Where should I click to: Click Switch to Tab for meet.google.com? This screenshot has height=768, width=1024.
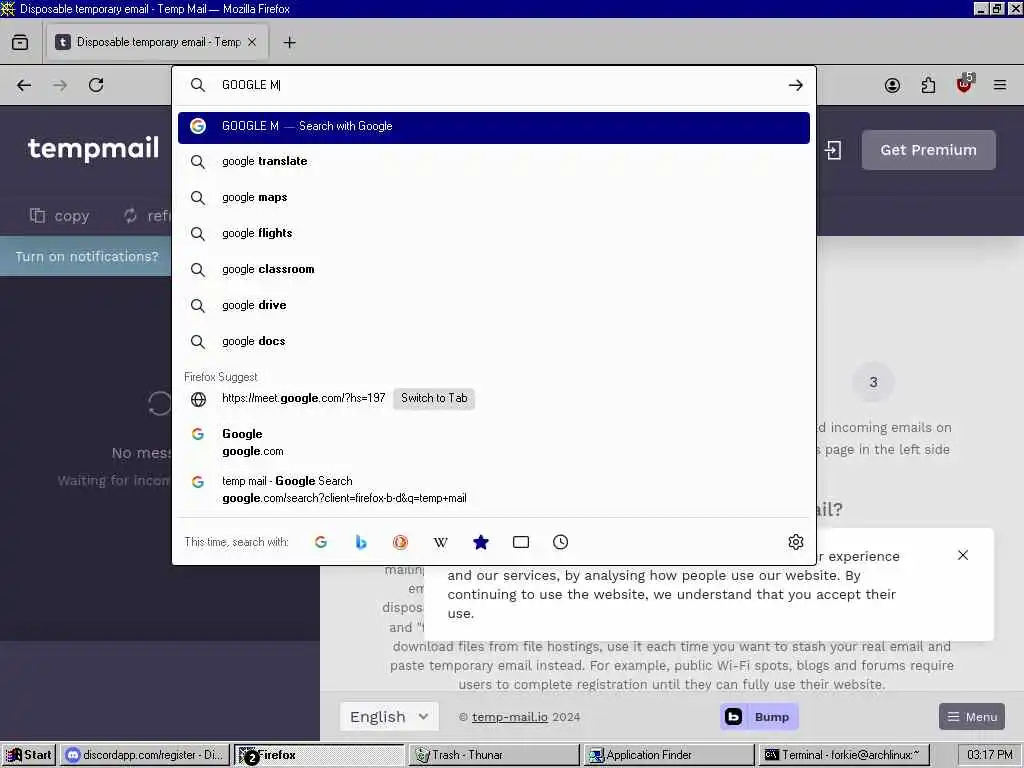pos(434,398)
